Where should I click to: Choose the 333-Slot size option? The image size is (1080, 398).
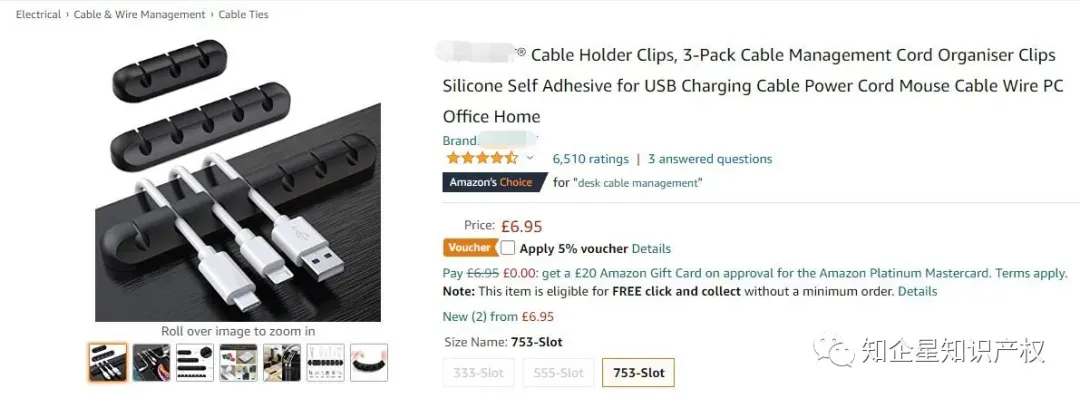pos(479,373)
